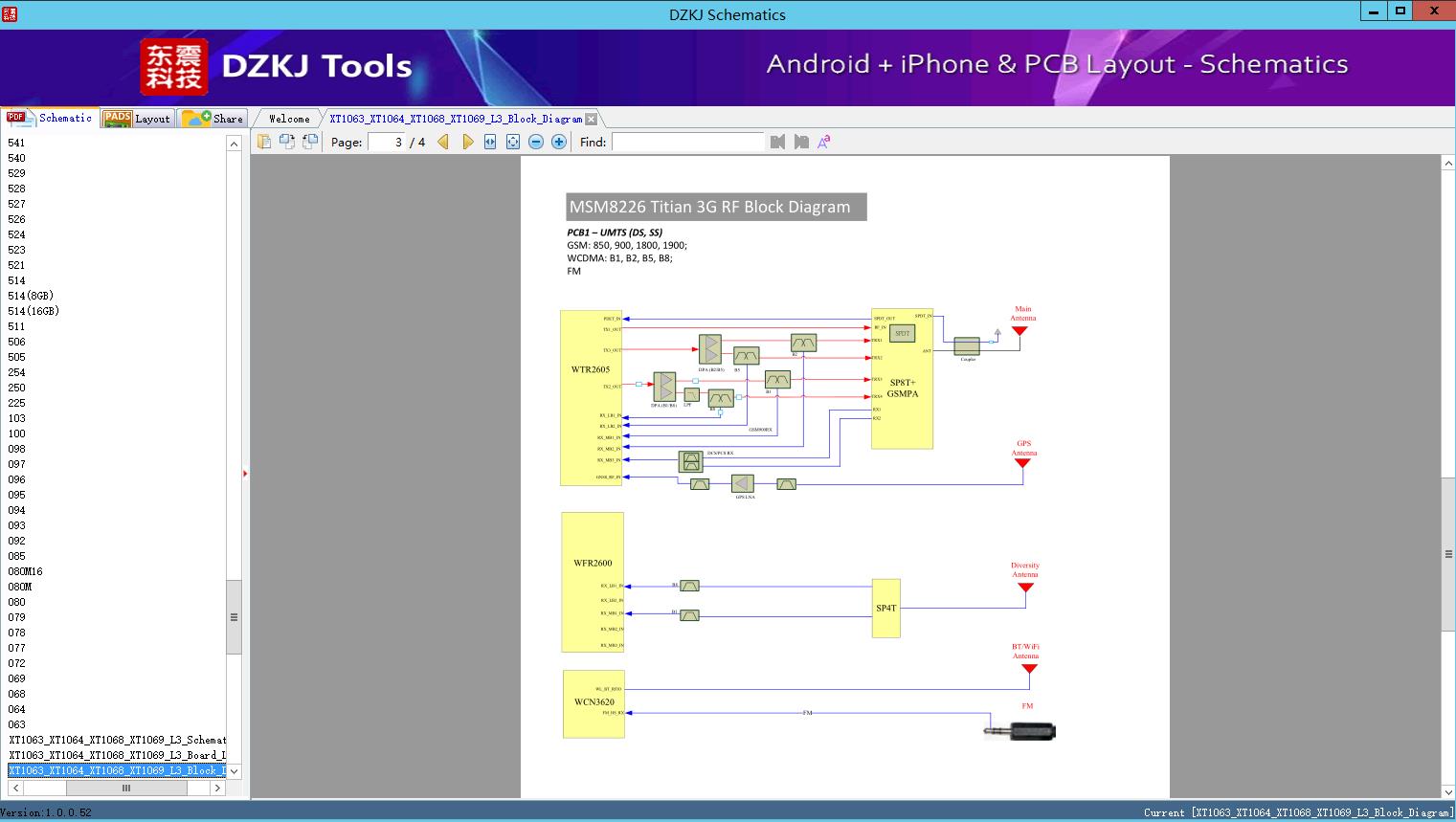Screen dimensions: 1456x822
Task: Click the list horizontal scroll-left arrow
Action: tap(15, 789)
